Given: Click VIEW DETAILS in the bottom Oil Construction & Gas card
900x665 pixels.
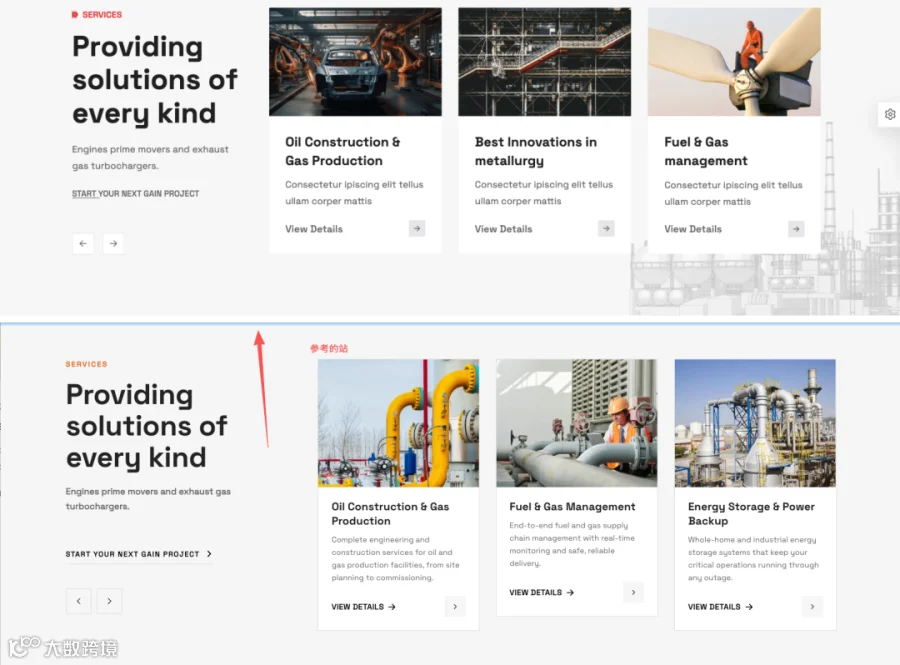Looking at the screenshot, I should (x=363, y=606).
